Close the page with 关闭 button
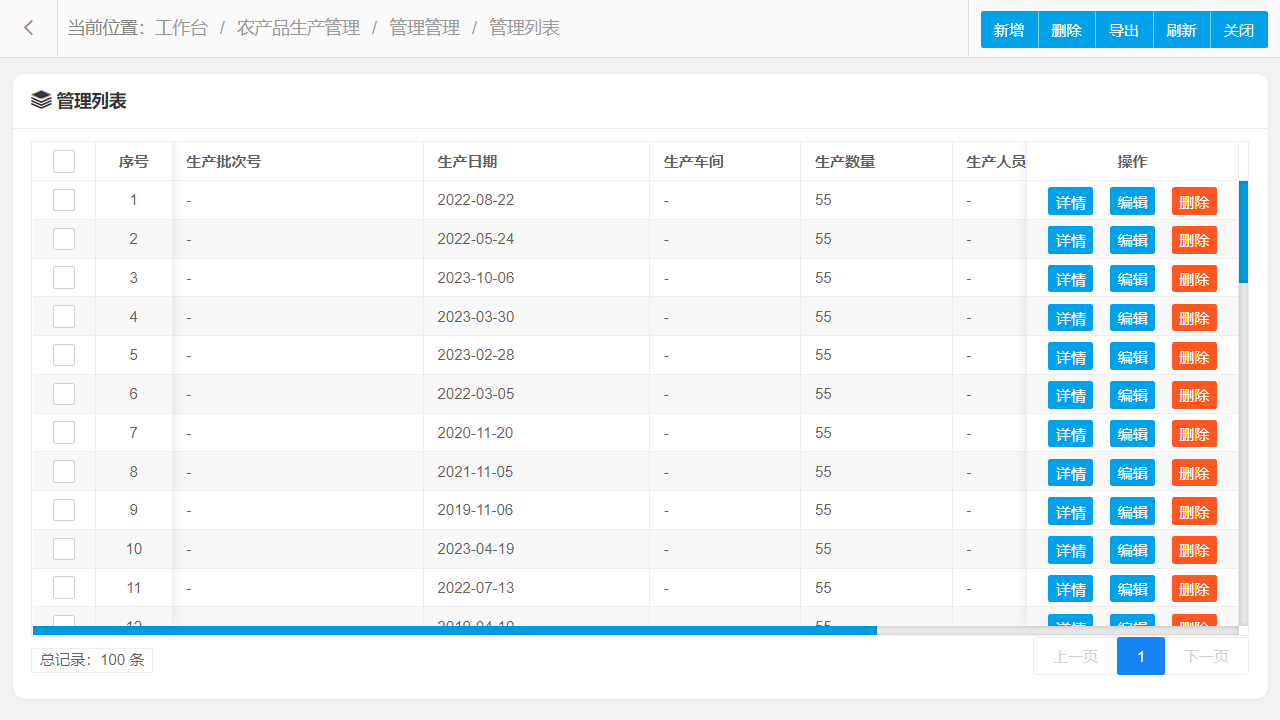This screenshot has width=1280, height=720. click(x=1239, y=30)
